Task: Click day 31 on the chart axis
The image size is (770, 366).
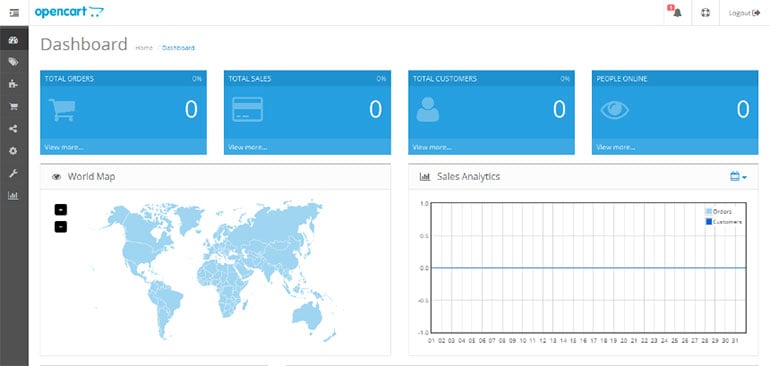Action: (735, 340)
